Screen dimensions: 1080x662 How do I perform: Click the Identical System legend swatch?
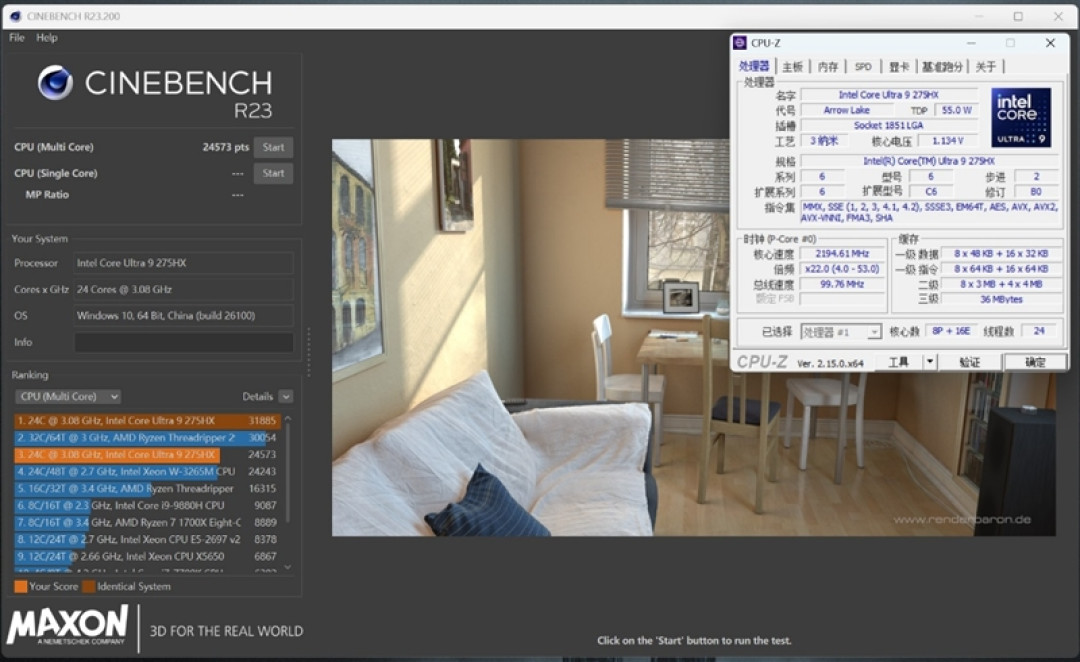pyautogui.click(x=88, y=586)
